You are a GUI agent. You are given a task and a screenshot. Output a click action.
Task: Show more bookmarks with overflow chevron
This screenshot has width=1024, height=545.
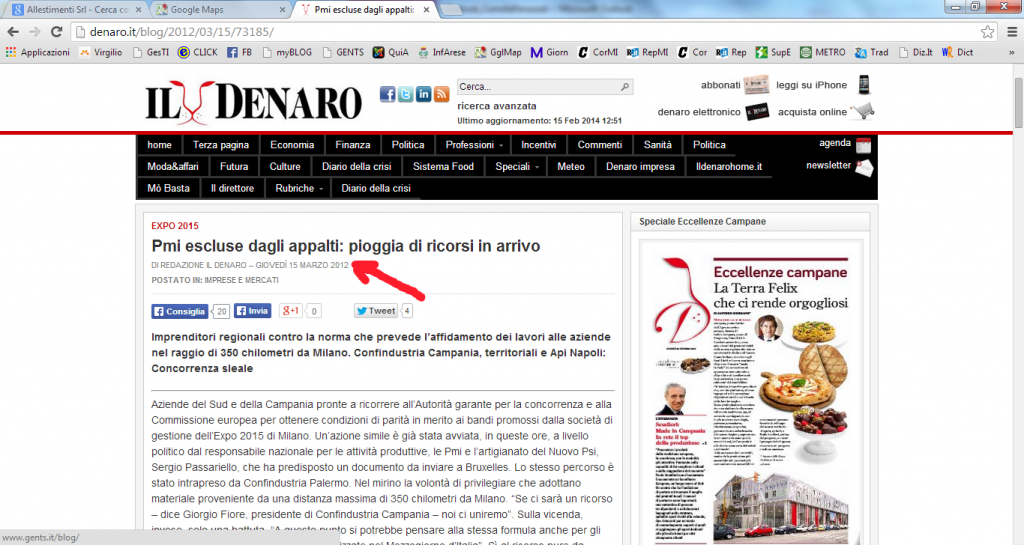click(x=1012, y=52)
